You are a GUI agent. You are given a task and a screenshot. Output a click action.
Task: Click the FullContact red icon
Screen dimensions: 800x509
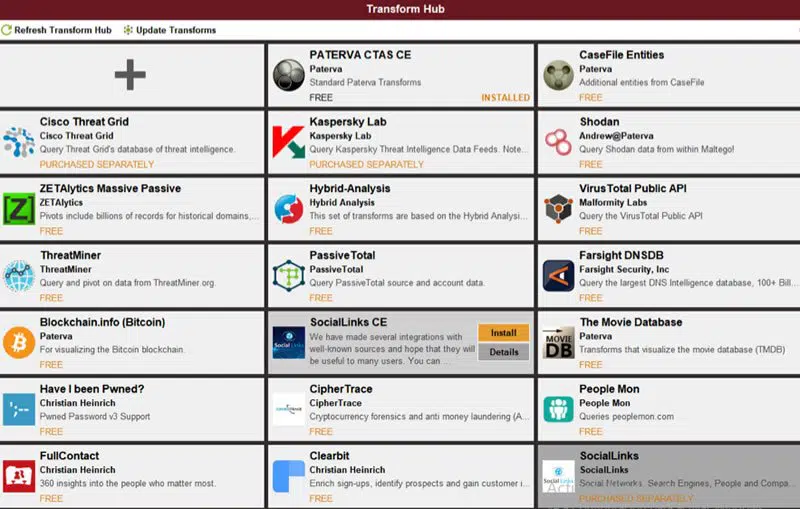click(19, 476)
